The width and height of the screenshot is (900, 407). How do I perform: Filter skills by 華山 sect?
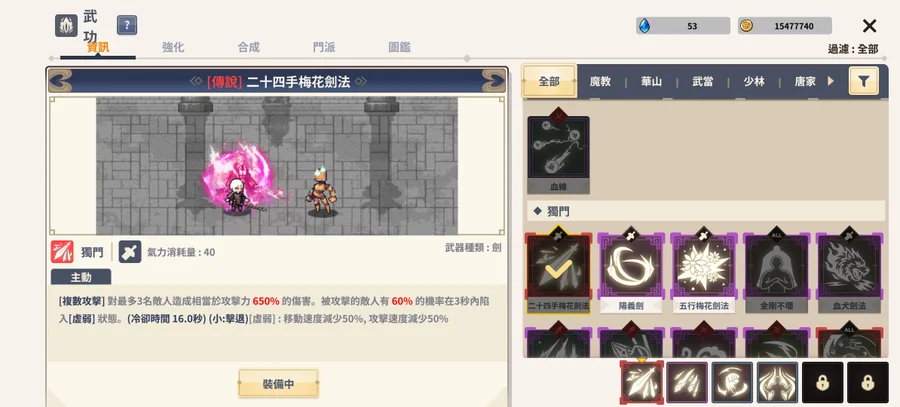click(x=651, y=82)
